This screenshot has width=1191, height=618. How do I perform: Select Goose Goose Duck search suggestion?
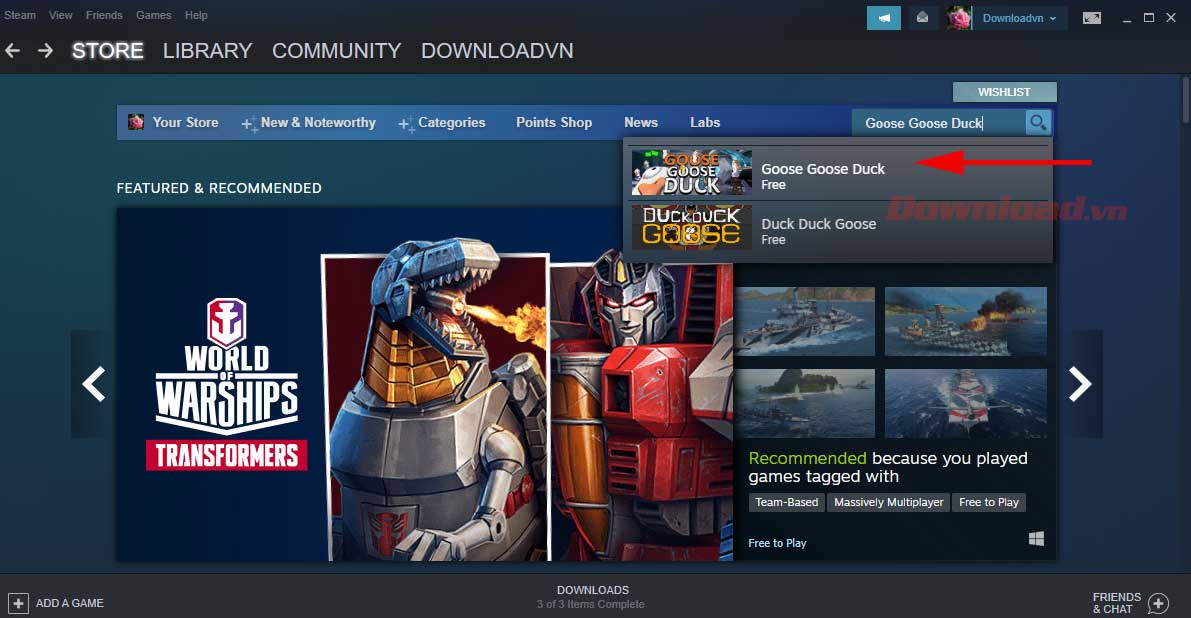838,173
